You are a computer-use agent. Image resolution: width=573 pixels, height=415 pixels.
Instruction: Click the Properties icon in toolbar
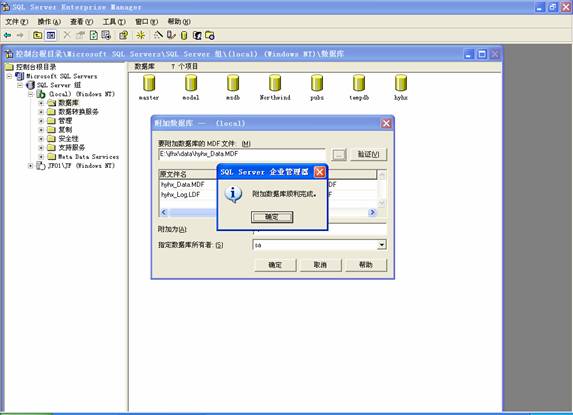[x=80, y=35]
